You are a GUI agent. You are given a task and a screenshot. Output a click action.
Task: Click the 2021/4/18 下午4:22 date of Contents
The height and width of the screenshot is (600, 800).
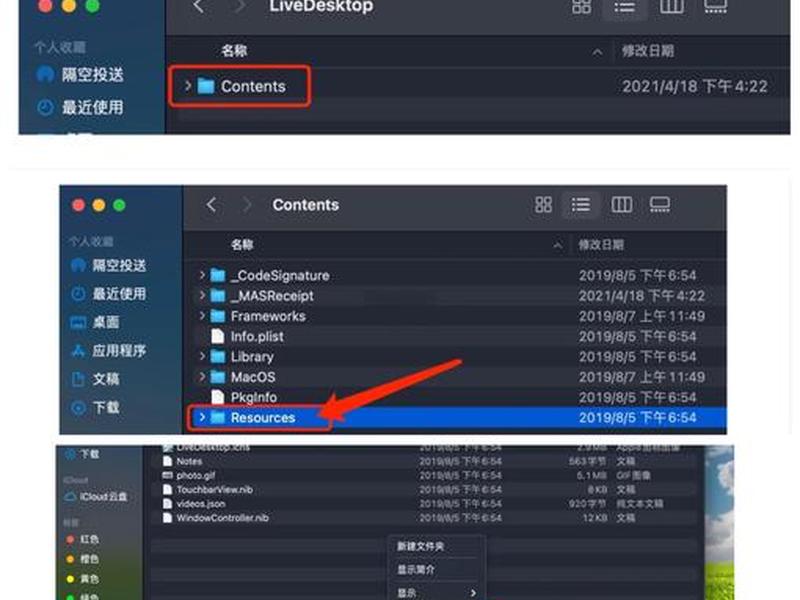pos(695,86)
